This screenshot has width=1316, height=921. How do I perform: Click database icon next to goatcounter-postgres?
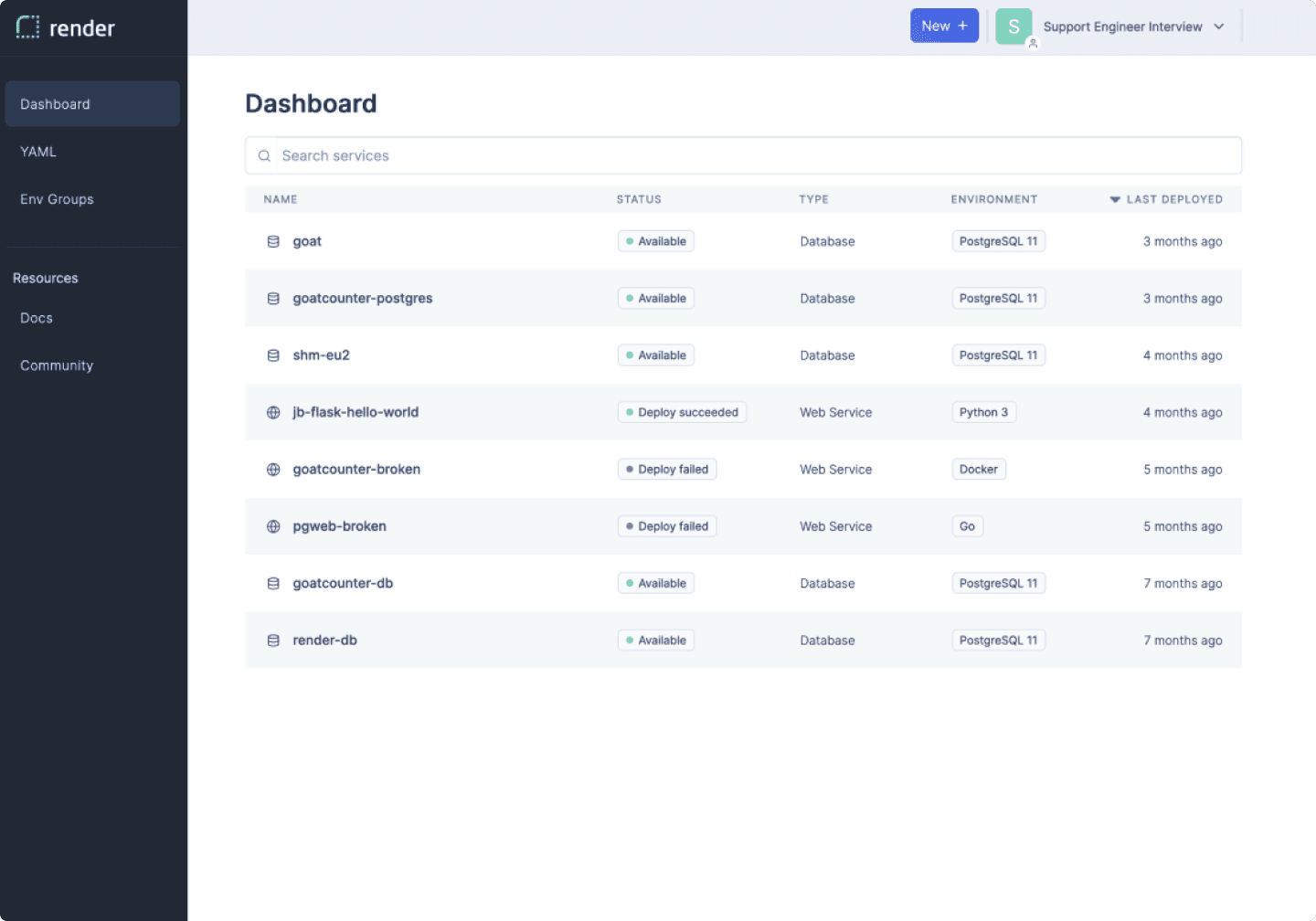273,299
